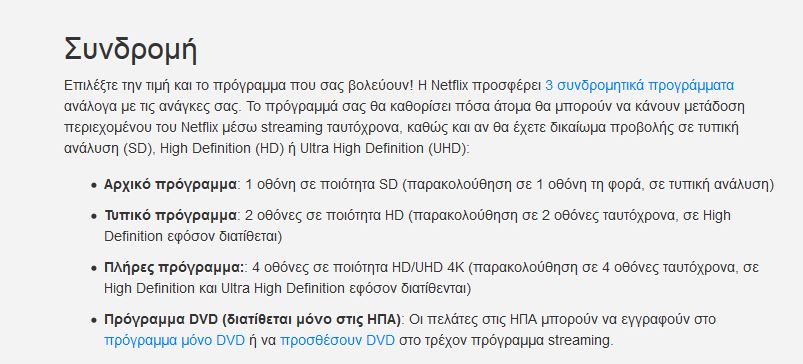Select the bold "Τυπικό πρόγραμμα" label

click(171, 216)
